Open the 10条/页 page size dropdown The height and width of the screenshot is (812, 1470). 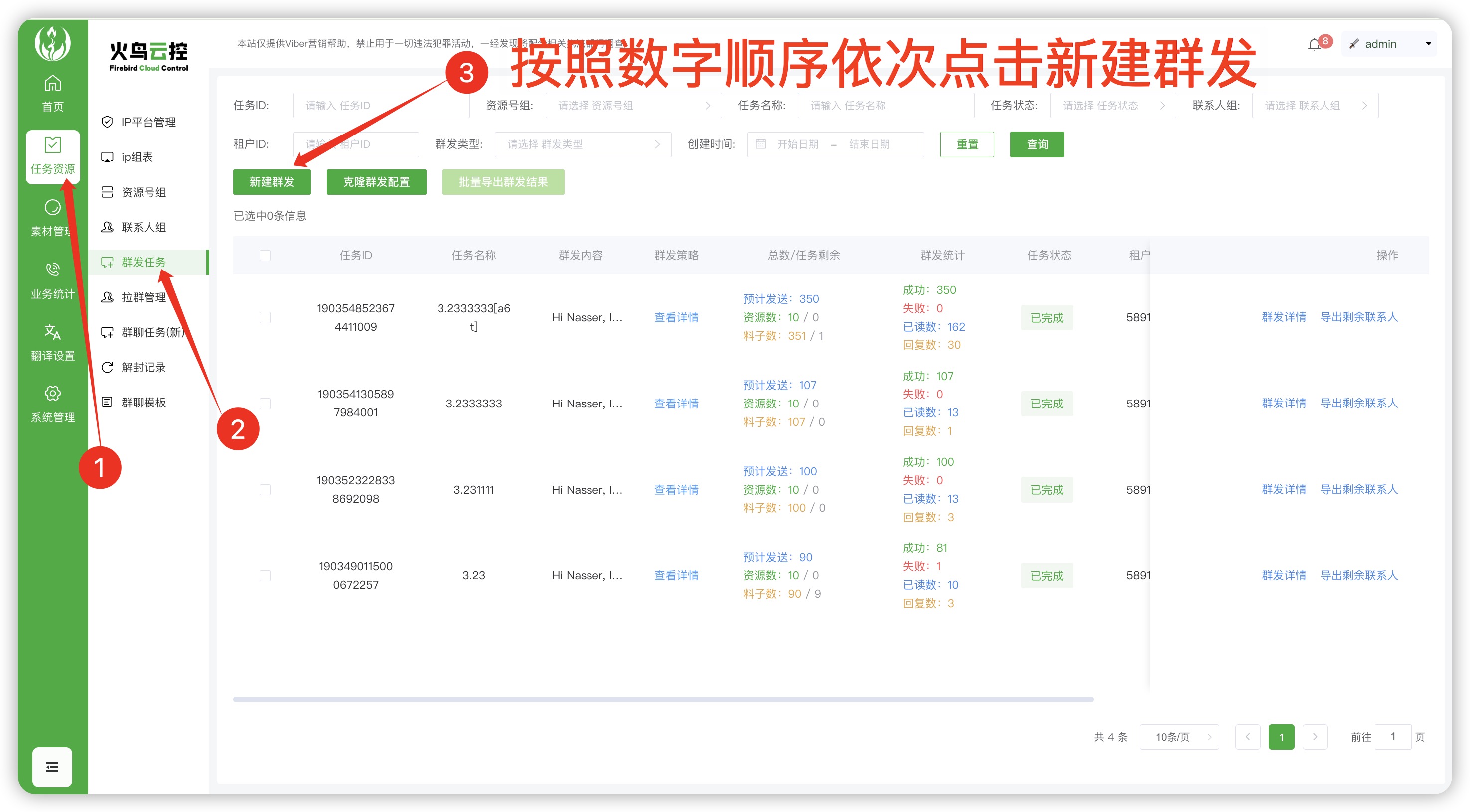click(1178, 737)
